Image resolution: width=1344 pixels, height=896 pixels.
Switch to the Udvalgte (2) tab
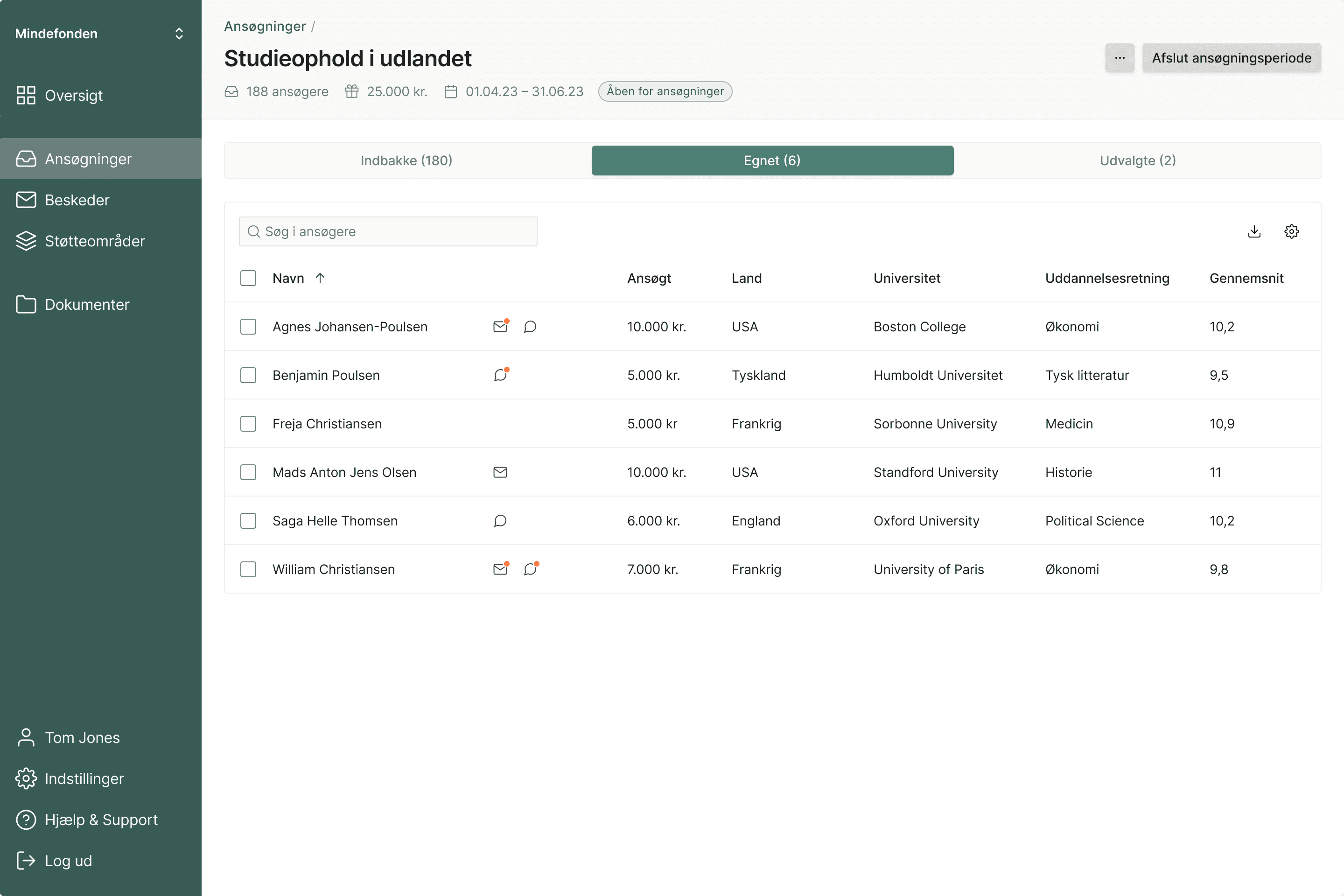(x=1137, y=161)
